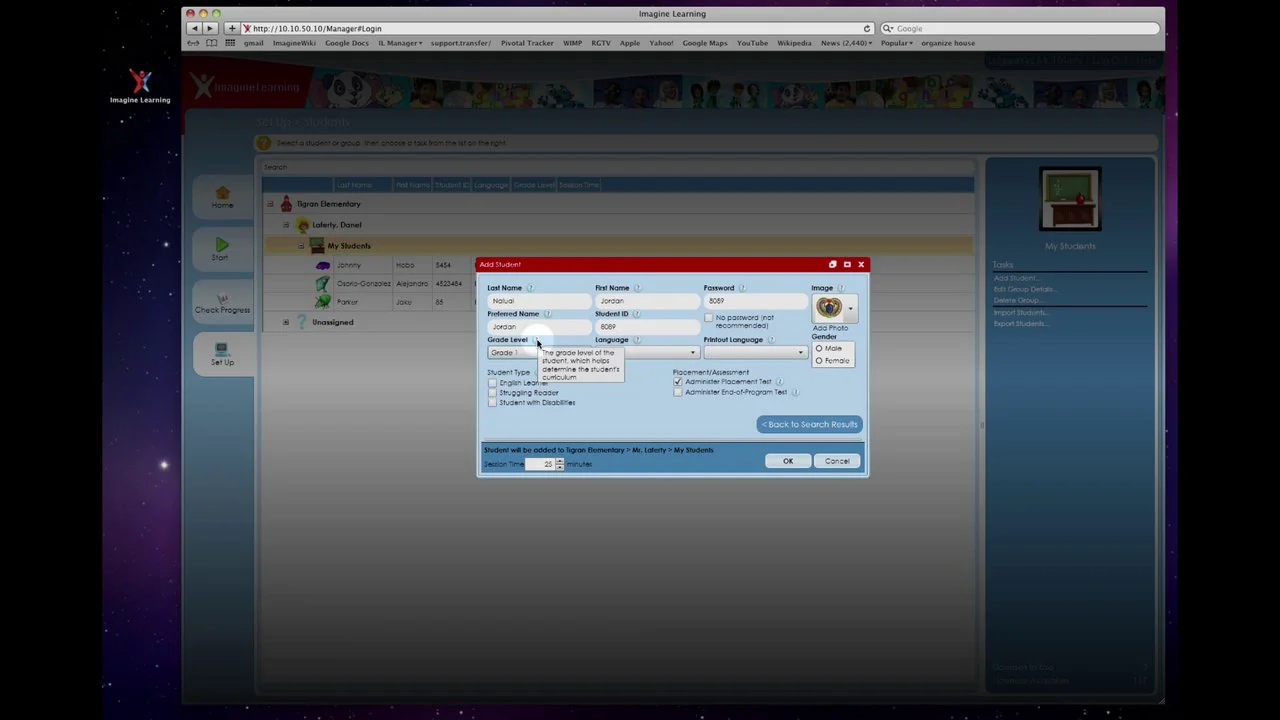
Task: Open the Language dropdown
Action: click(x=646, y=352)
